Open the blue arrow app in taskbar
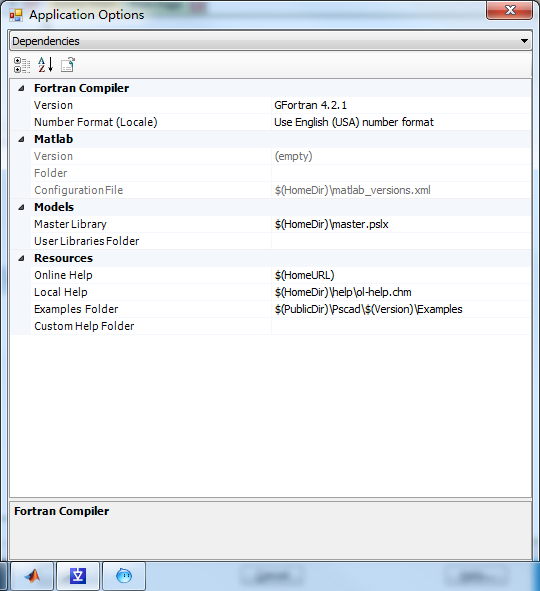 pos(78,576)
